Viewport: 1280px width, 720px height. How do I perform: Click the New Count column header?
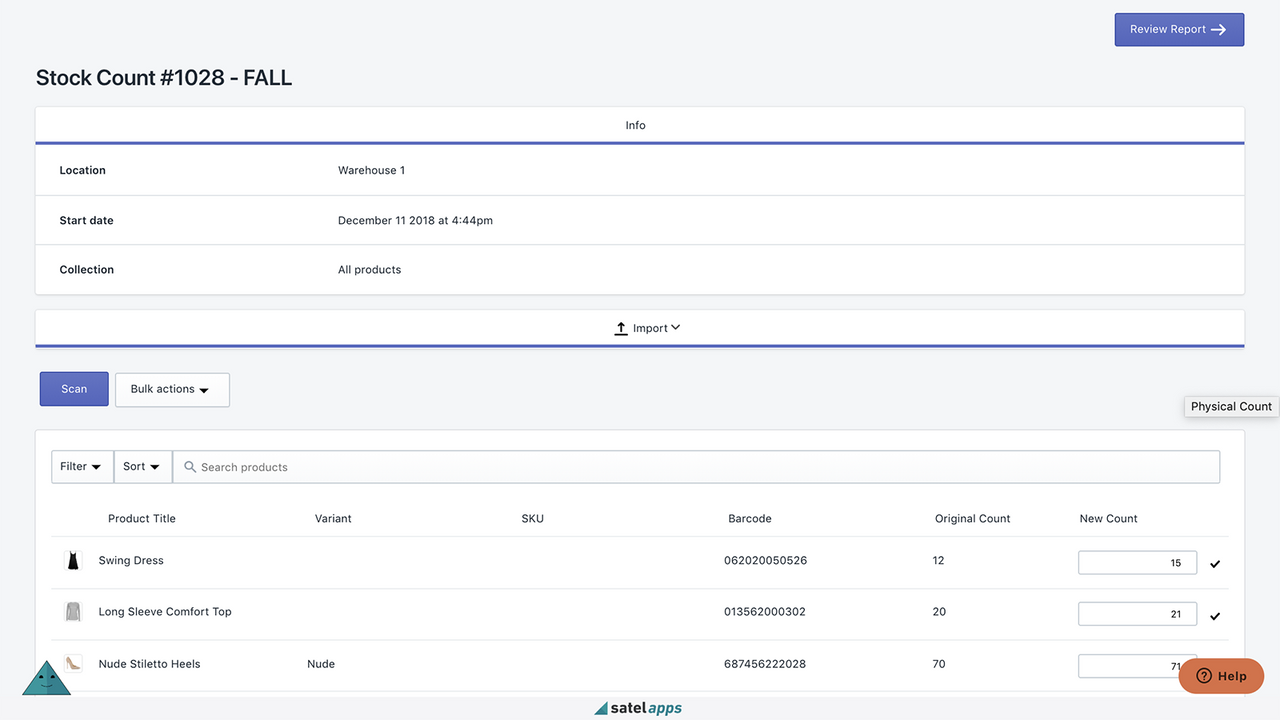tap(1109, 519)
